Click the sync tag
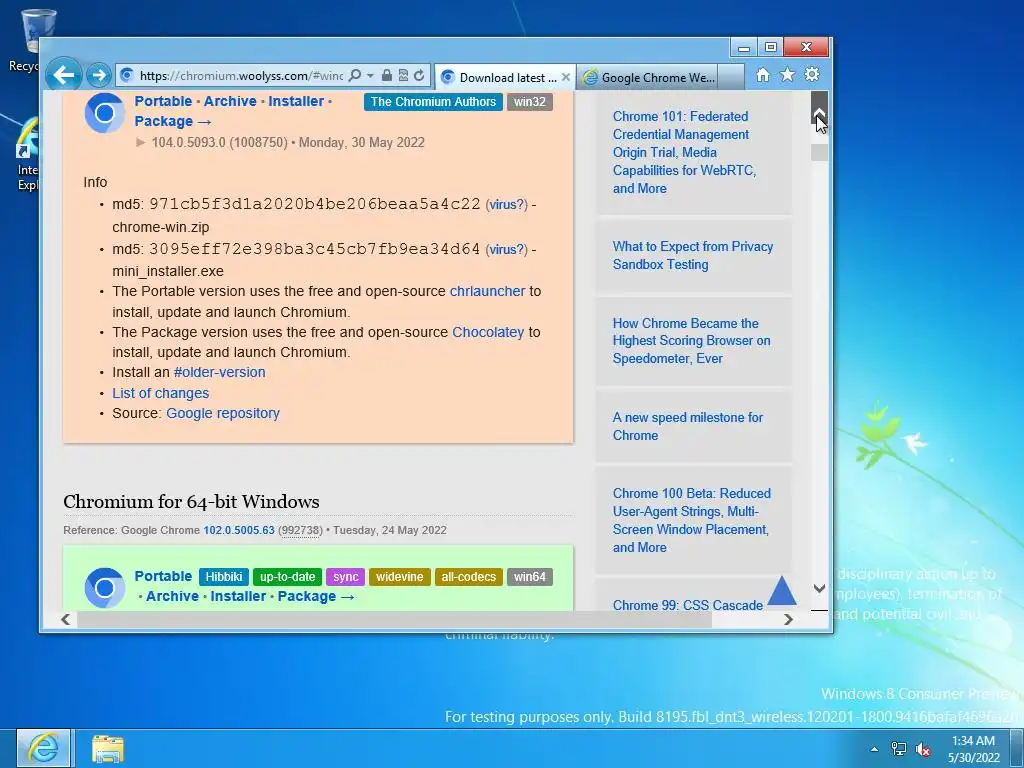 345,577
